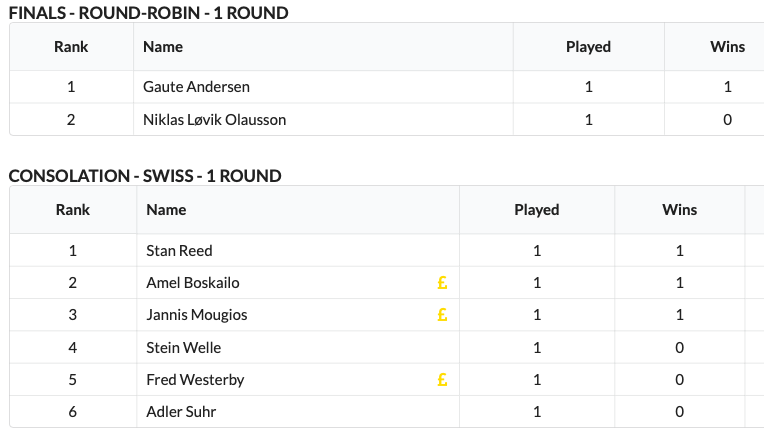Screen dimensions: 764x436
Task: Select Niklas Løvik Olausson's name
Action: [x=214, y=120]
